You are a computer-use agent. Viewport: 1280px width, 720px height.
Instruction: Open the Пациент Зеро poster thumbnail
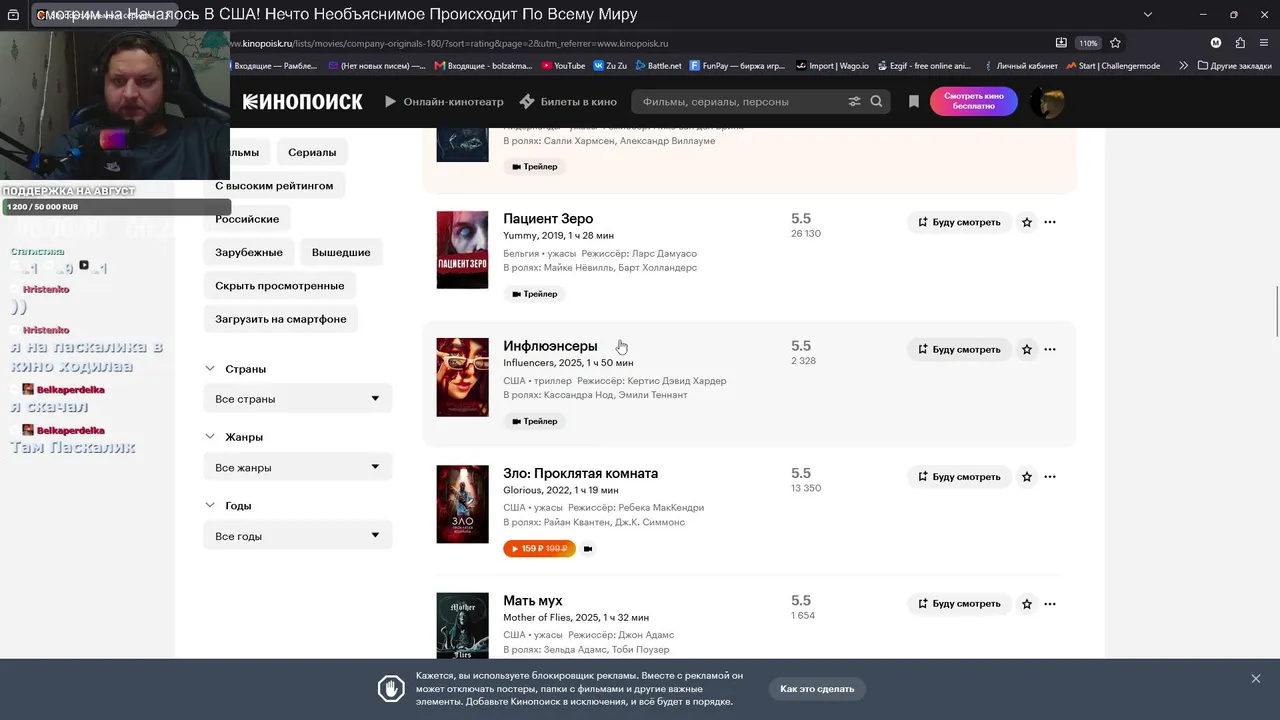[x=462, y=250]
